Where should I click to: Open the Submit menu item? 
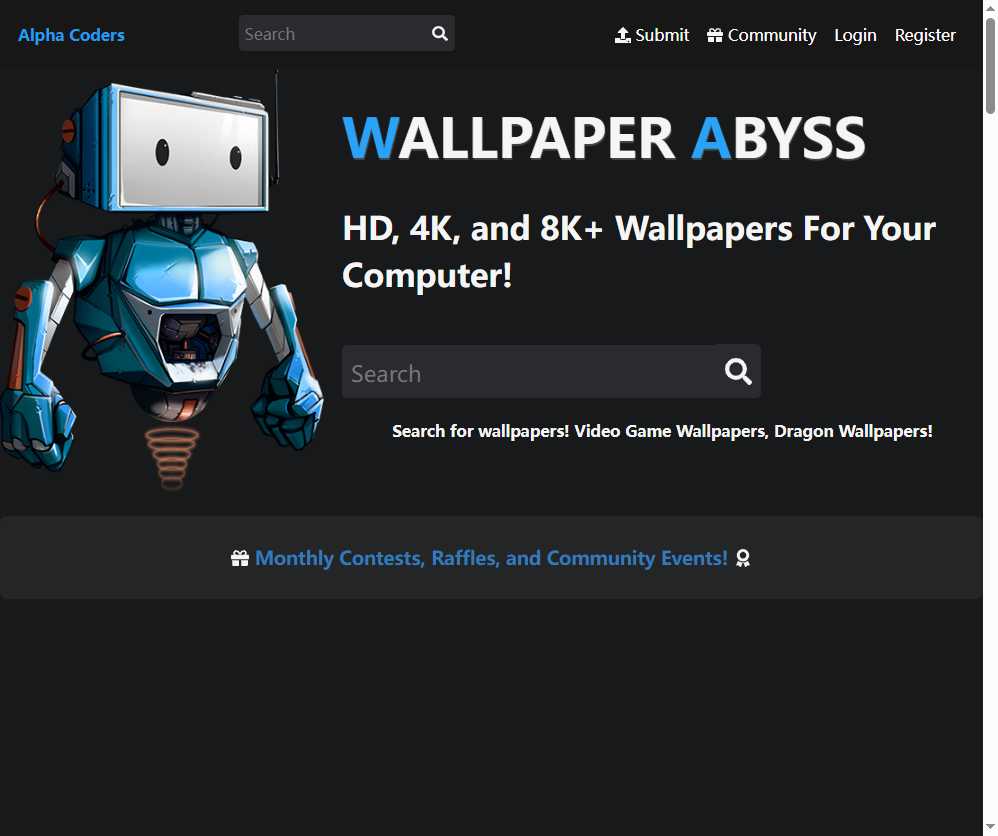tap(660, 34)
